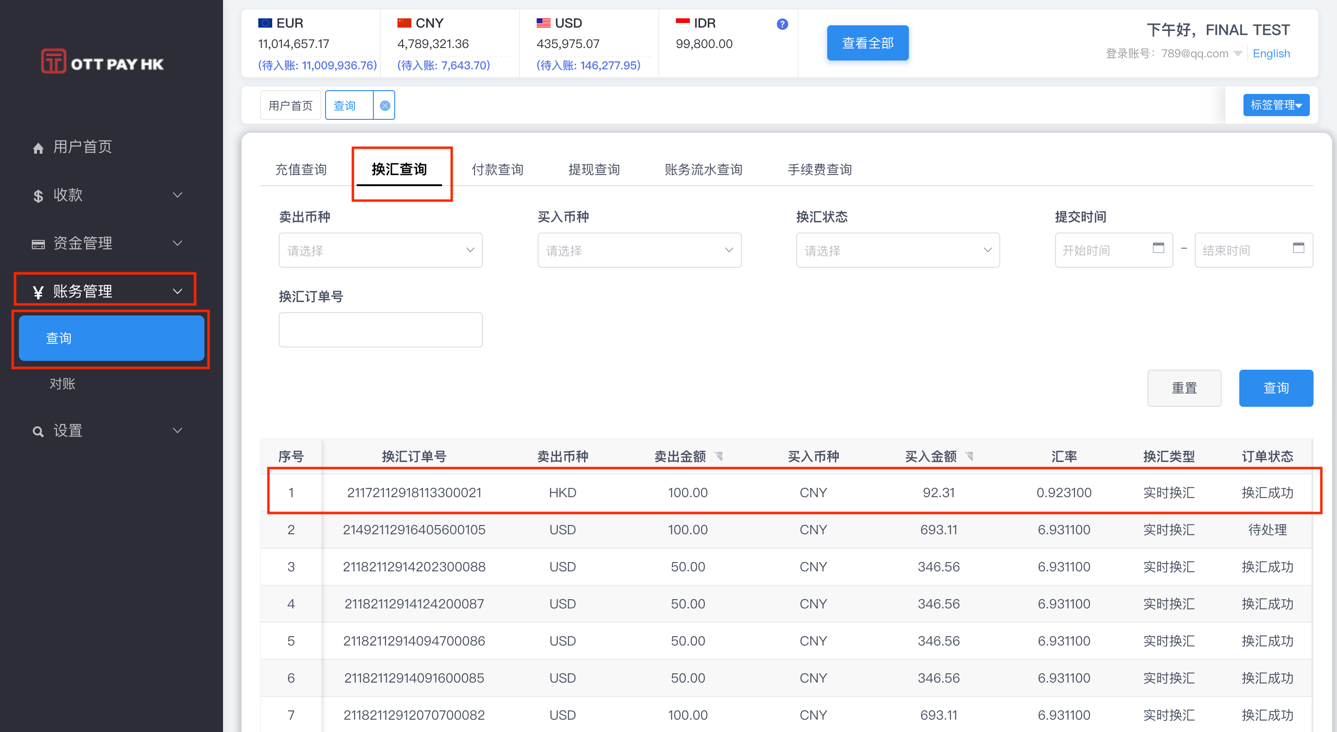Click the 重置 button
Viewport: 1337px width, 732px height.
click(x=1184, y=388)
